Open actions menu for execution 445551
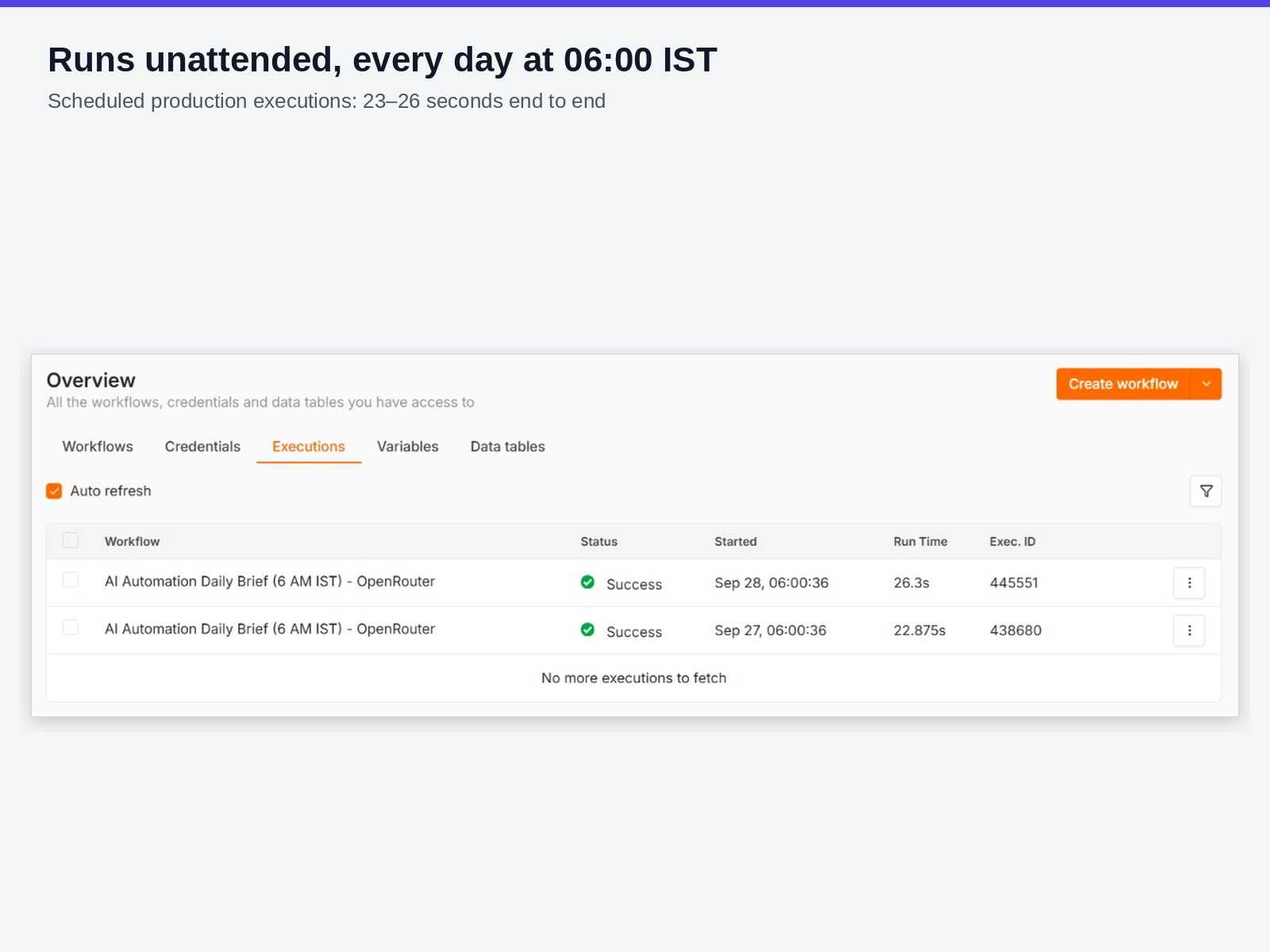Screen dimensions: 1270x952 coord(1189,583)
